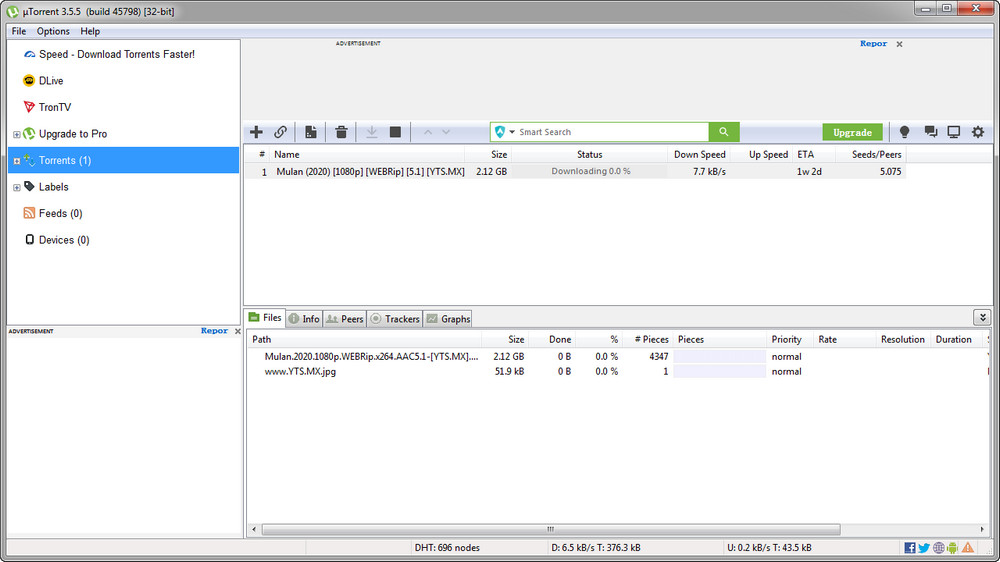
Task: Switch to the Graphs tab
Action: [x=448, y=319]
